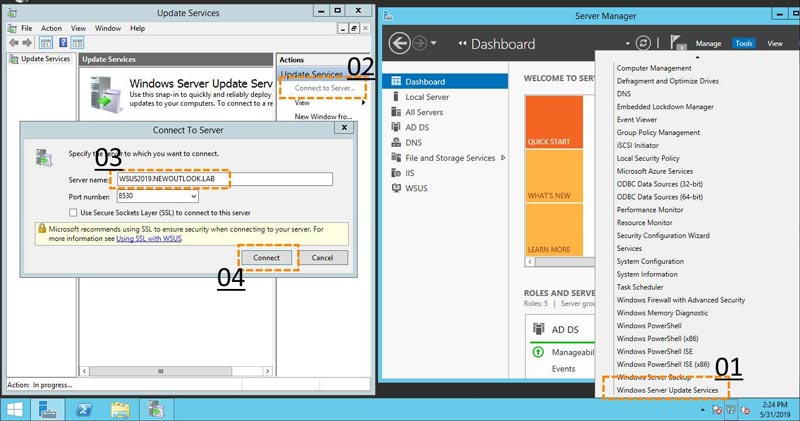Open the Using SSL with WSUS link
Screen dimensions: 800x421
149,238
